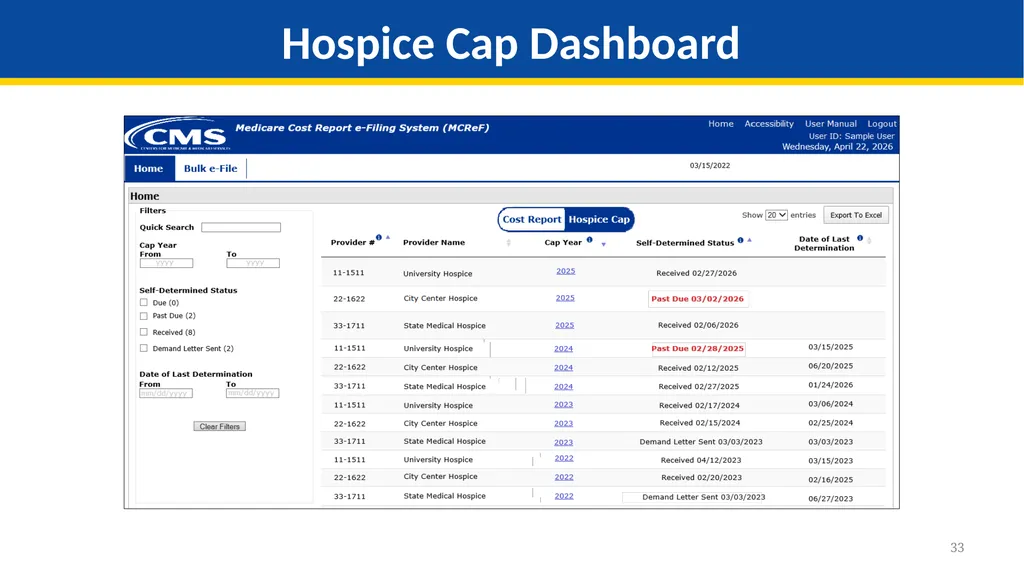Click Export To Excel button
Image resolution: width=1024 pixels, height=575 pixels.
[x=856, y=215]
